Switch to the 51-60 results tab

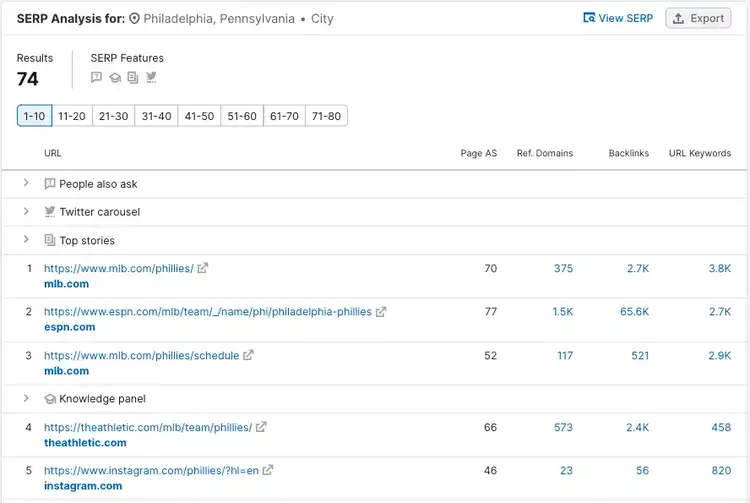click(242, 116)
